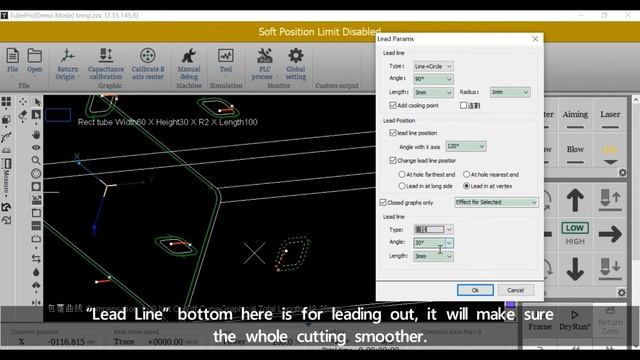Image resolution: width=640 pixels, height=360 pixels.
Task: Toggle LOW/HIGH jog speed
Action: [x=575, y=234]
